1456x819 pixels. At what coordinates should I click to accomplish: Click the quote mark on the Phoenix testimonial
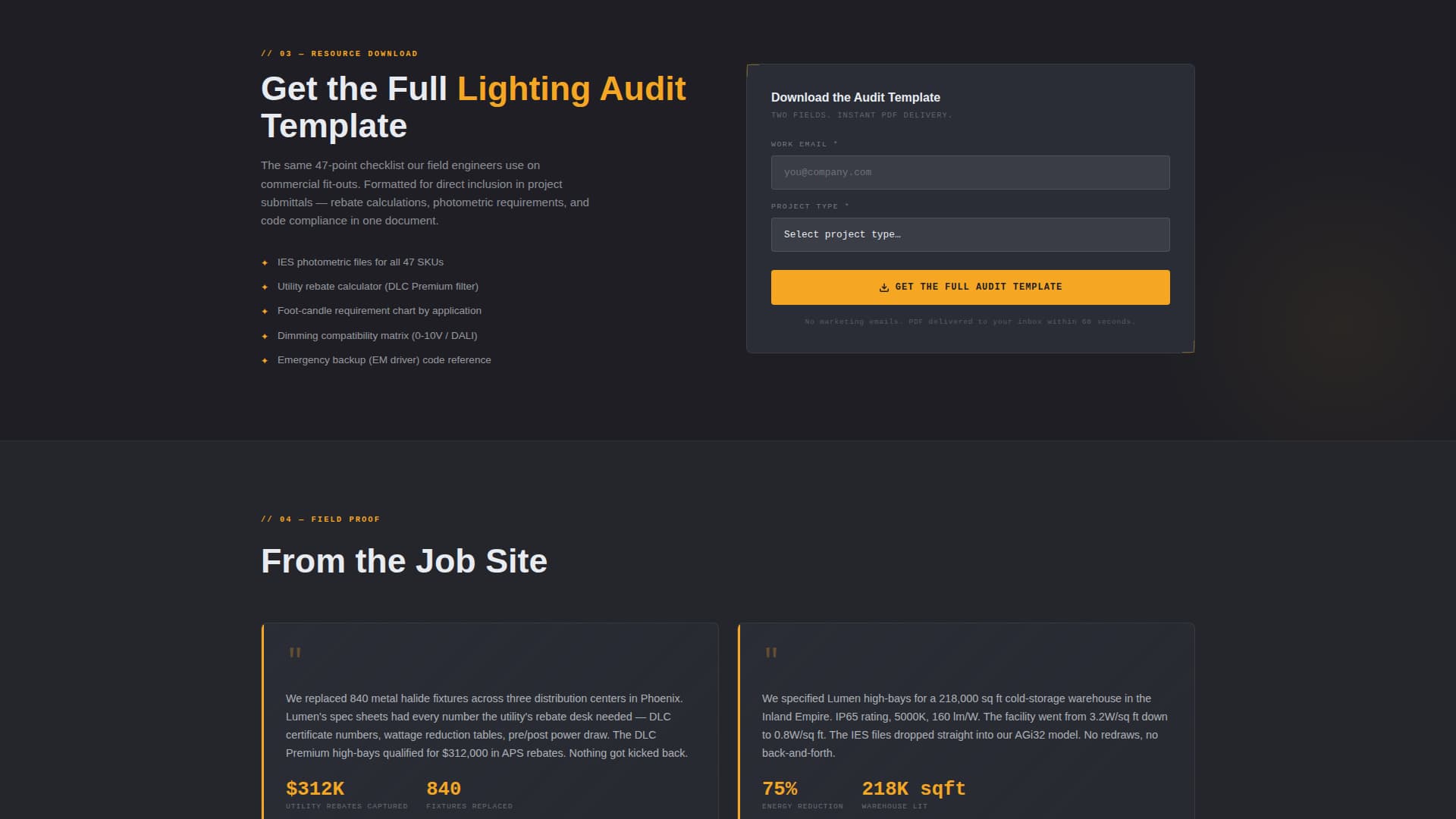click(x=296, y=653)
